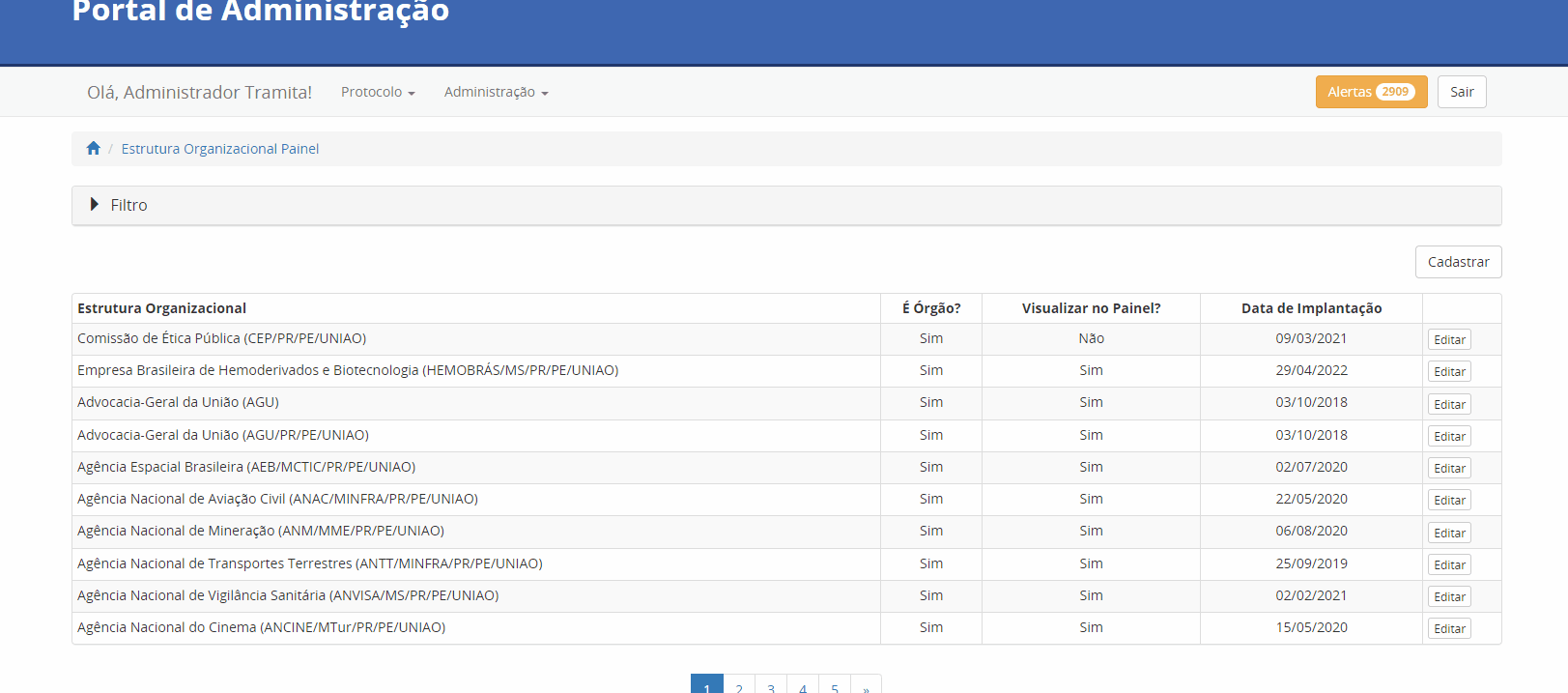Edit the ANTT row
The width and height of the screenshot is (1568, 693).
point(1449,564)
